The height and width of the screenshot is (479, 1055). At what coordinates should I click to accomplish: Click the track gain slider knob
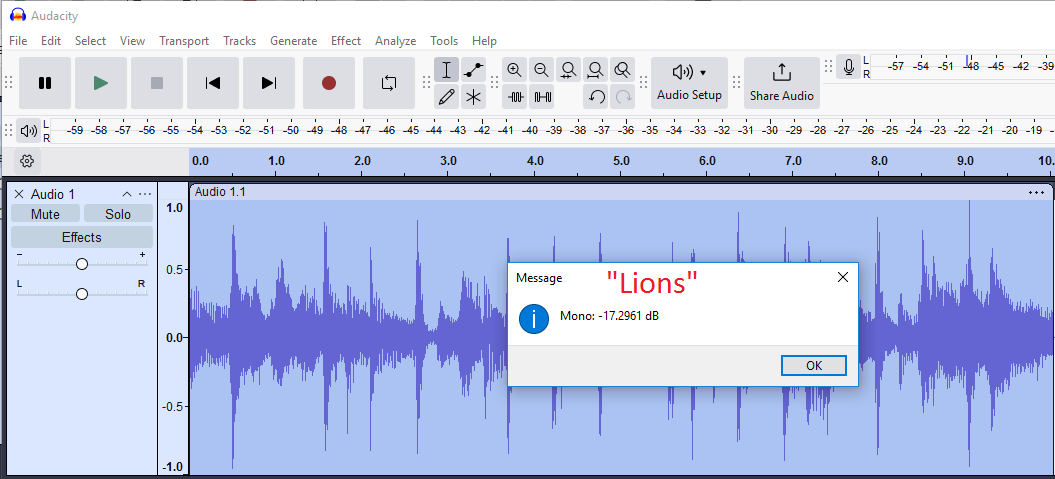click(x=81, y=264)
